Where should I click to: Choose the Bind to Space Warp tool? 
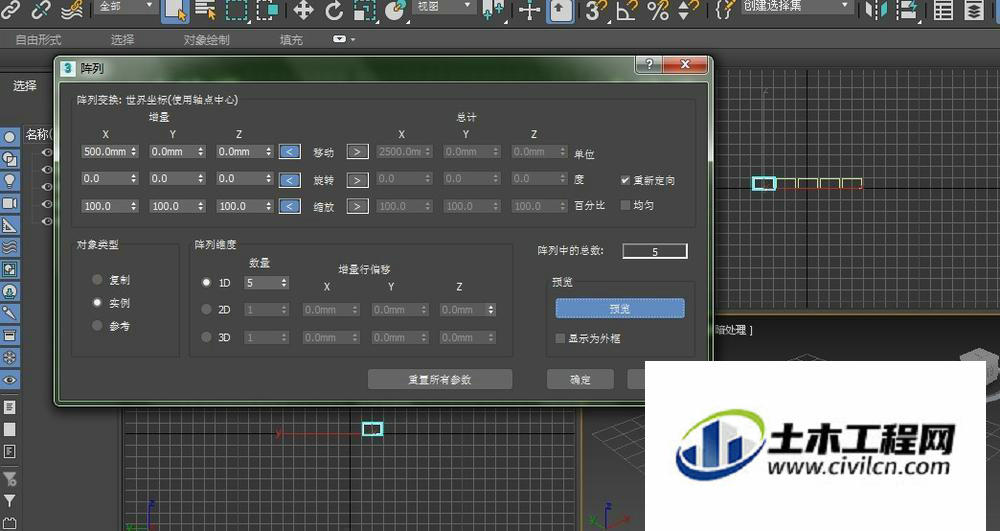point(72,9)
